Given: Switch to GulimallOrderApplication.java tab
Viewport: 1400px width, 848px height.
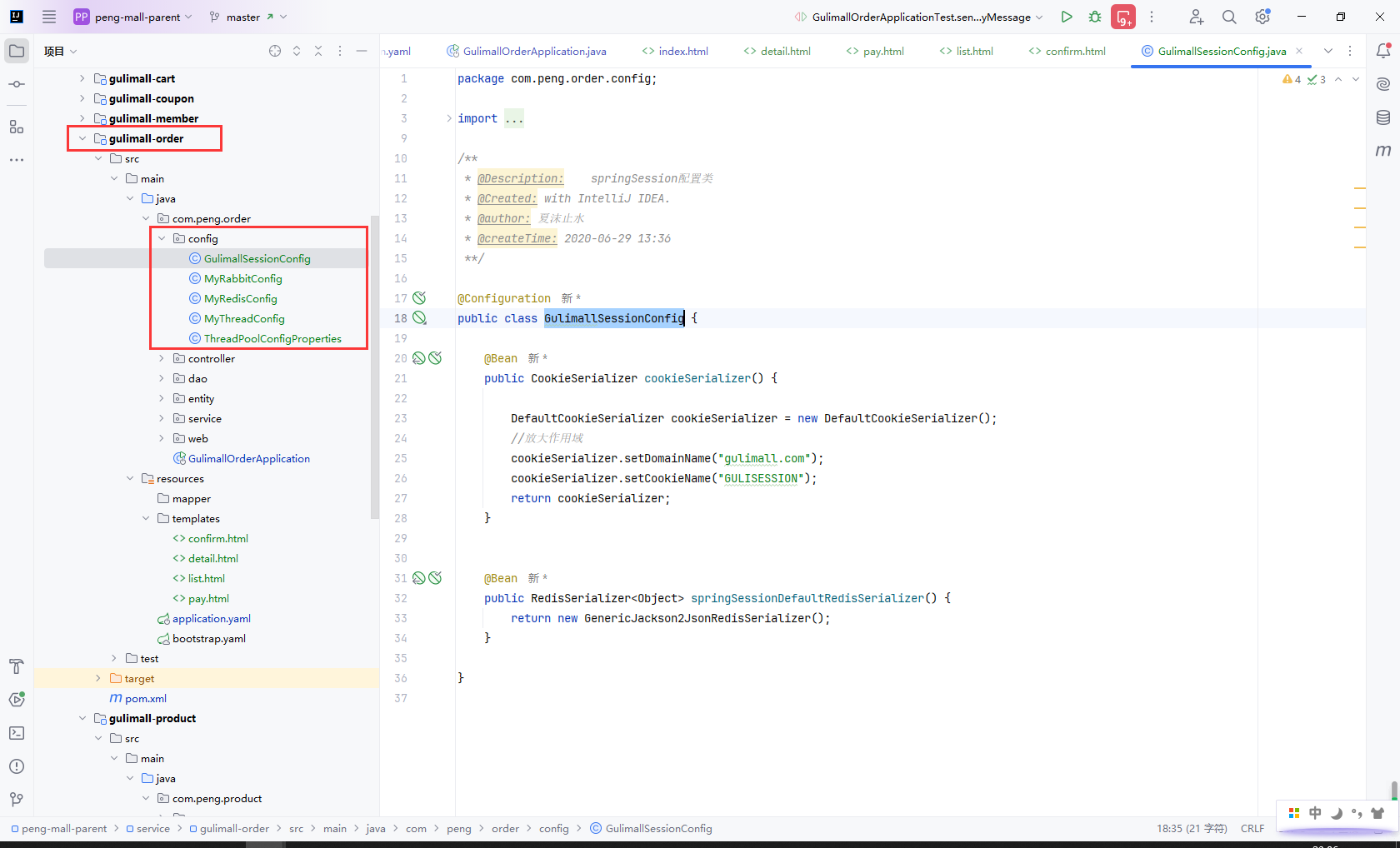Looking at the screenshot, I should tap(527, 51).
